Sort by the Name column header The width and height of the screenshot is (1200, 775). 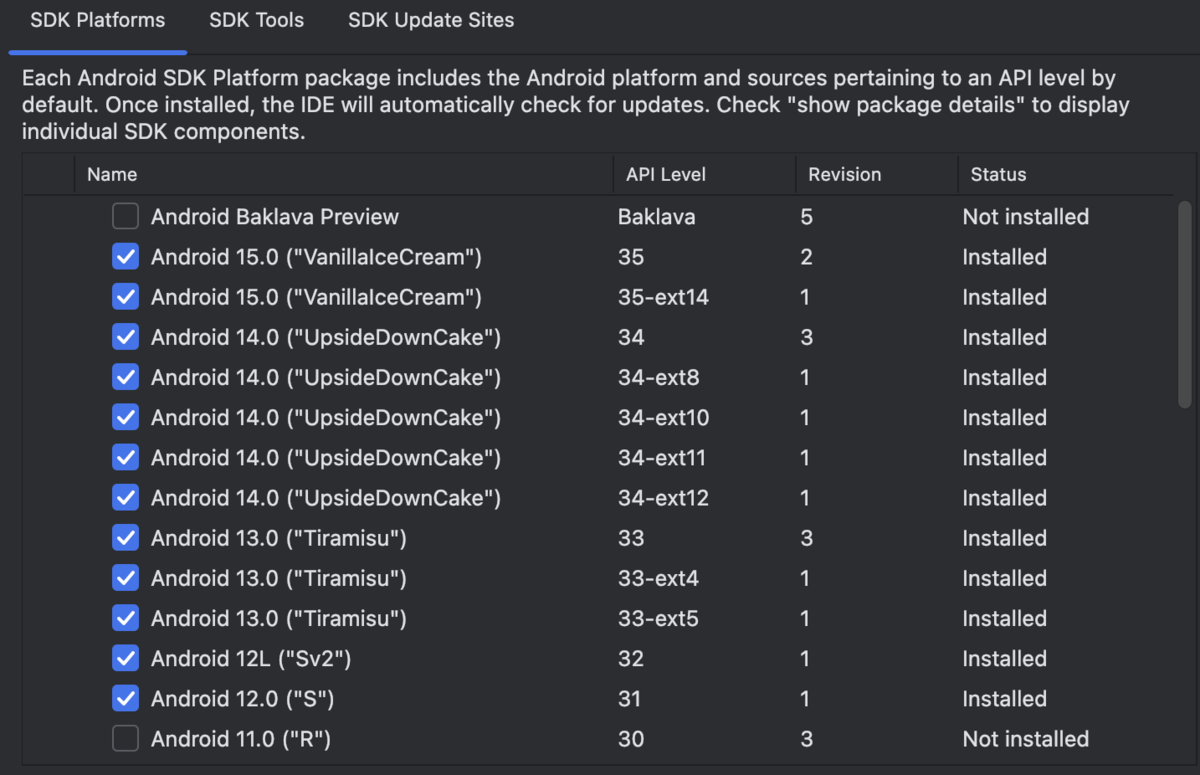(x=343, y=174)
